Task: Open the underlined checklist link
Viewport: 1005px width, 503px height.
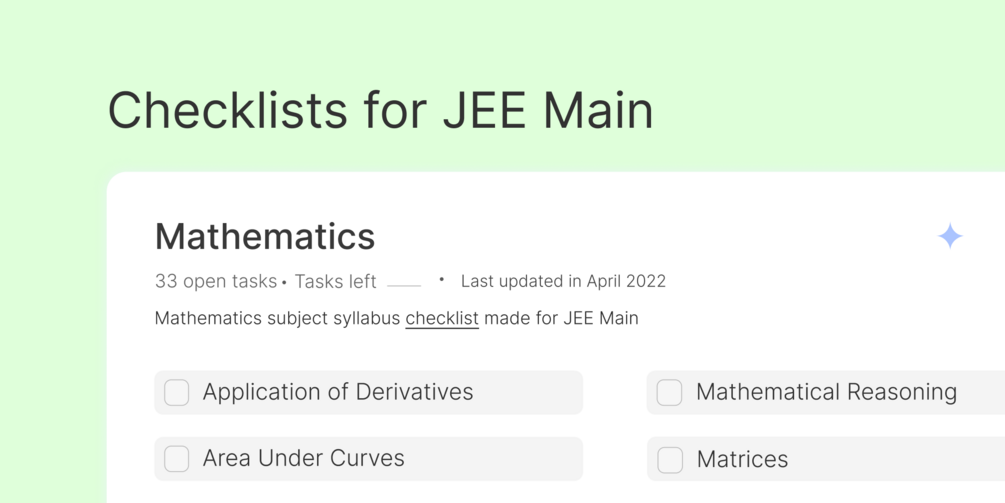Action: click(442, 319)
